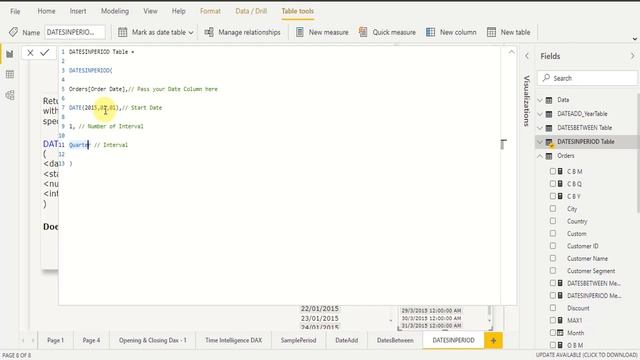Expand the DATEADD_YearTable table
This screenshot has height=360, width=640.
click(x=540, y=114)
